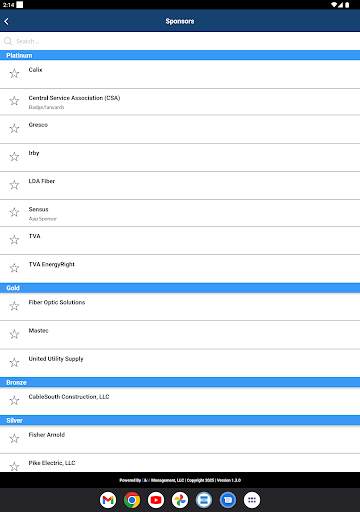Screen dimensions: 360x512
Task: Click the search magnifier icon
Action: [8, 41]
